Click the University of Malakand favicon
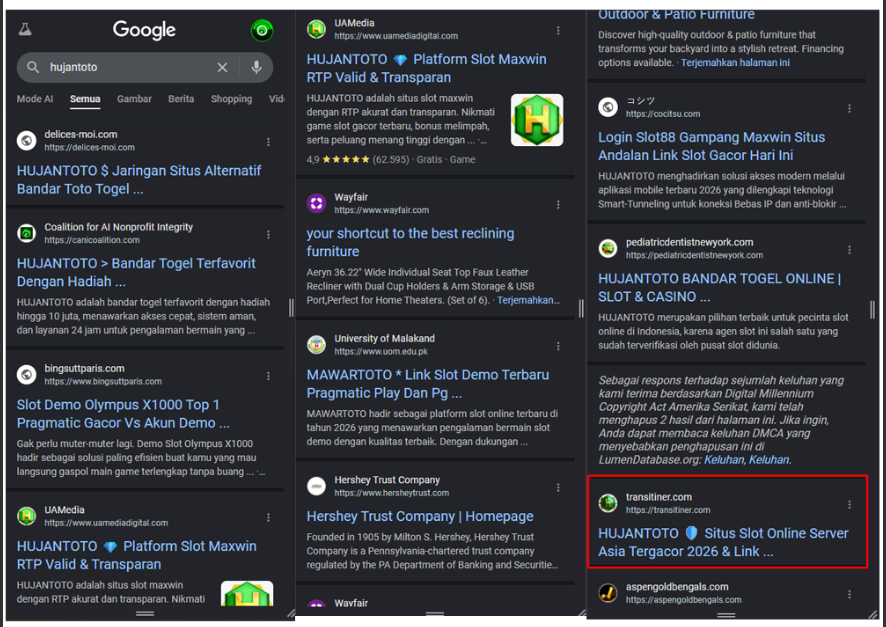 317,345
